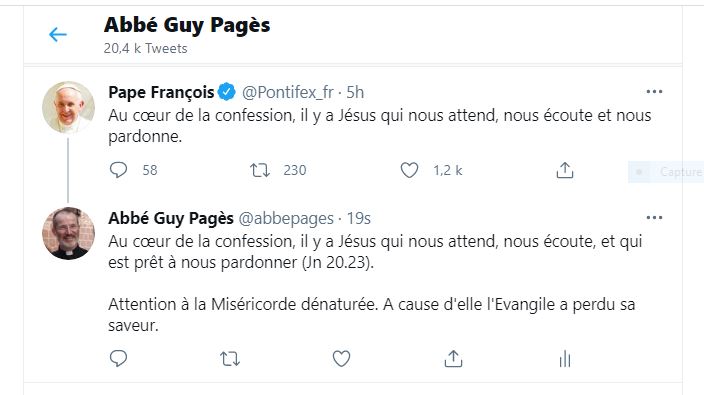
Task: Open more options on Abbé Guy Pagès tweet
Action: pyautogui.click(x=654, y=218)
